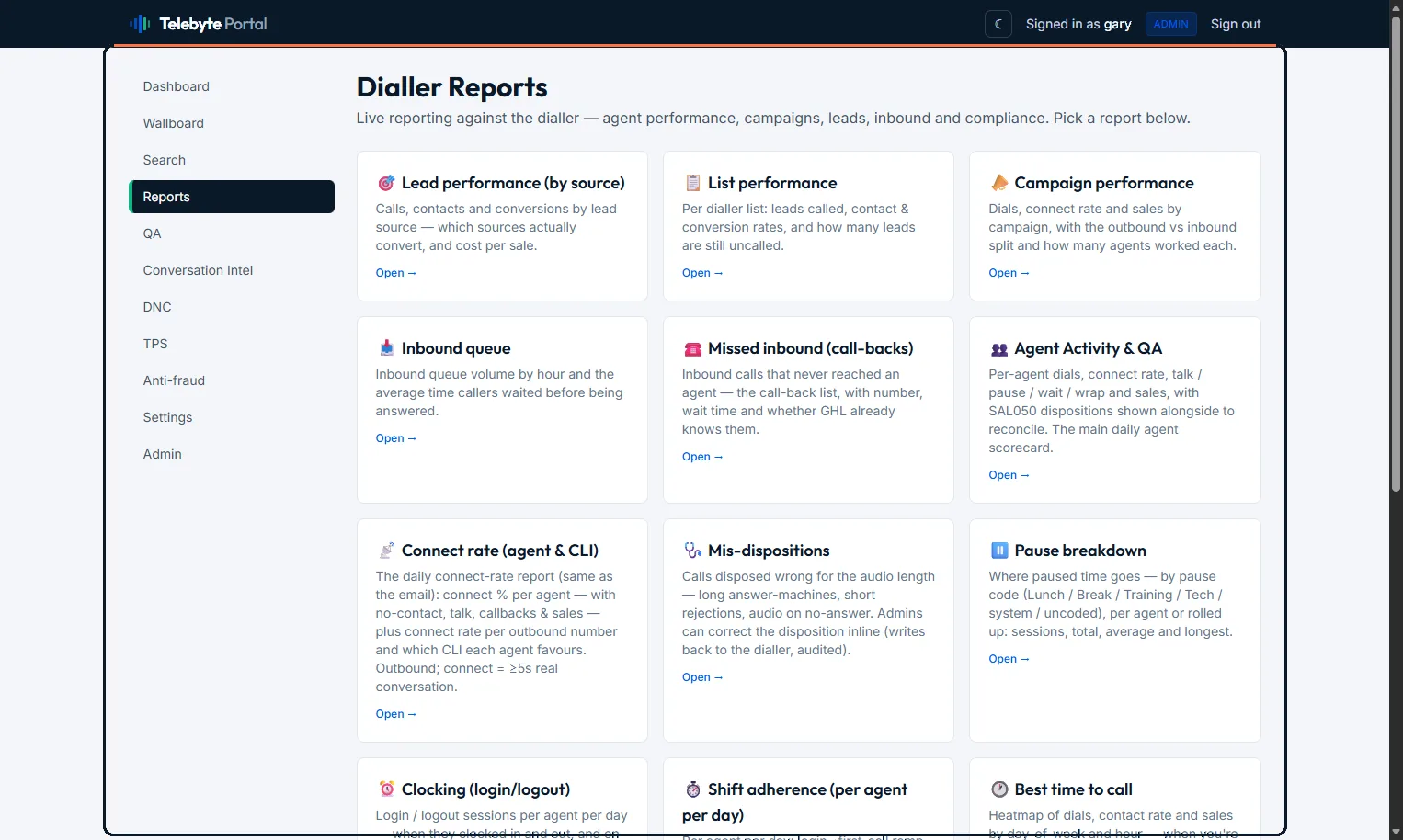
Task: Click the Connect rate (agent & CLI) title
Action: 500,551
